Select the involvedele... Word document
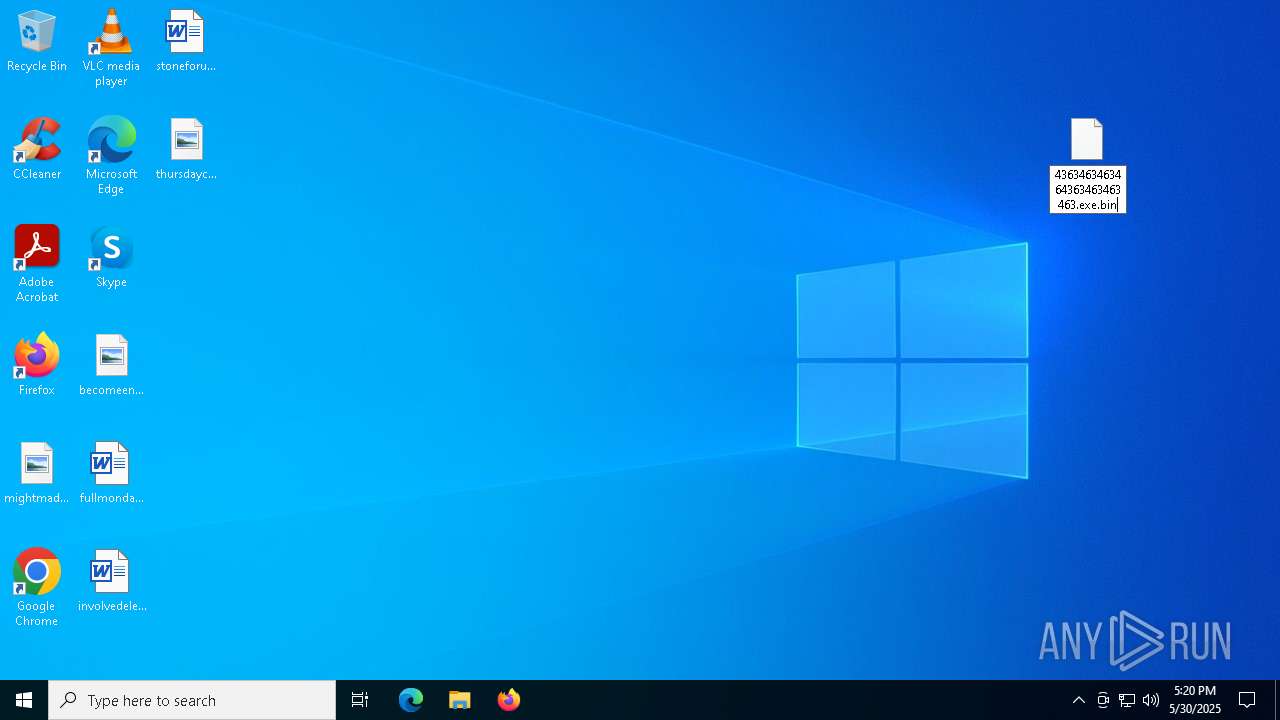This screenshot has height=720, width=1280. pos(111,580)
